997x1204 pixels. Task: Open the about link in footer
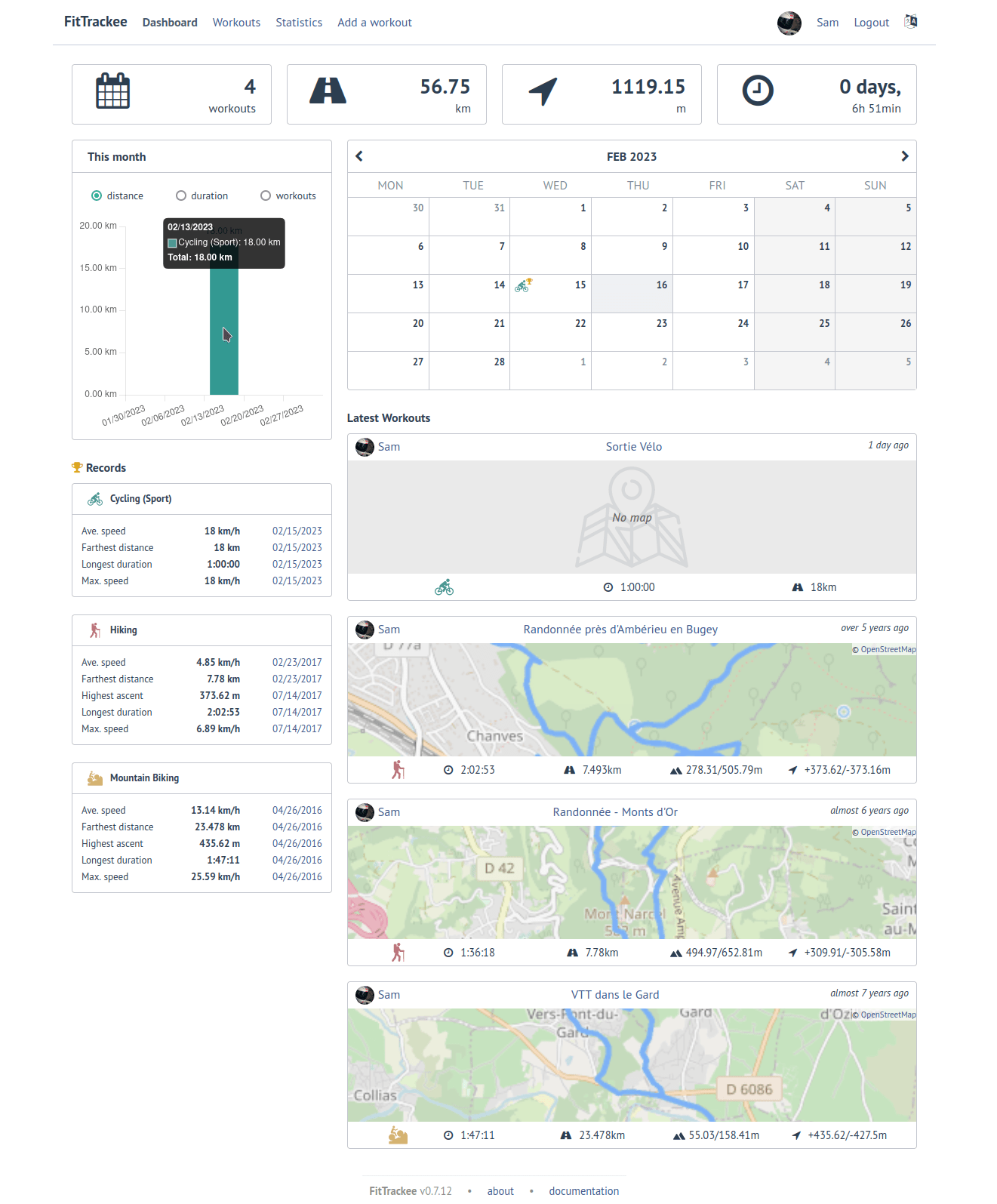(500, 1191)
